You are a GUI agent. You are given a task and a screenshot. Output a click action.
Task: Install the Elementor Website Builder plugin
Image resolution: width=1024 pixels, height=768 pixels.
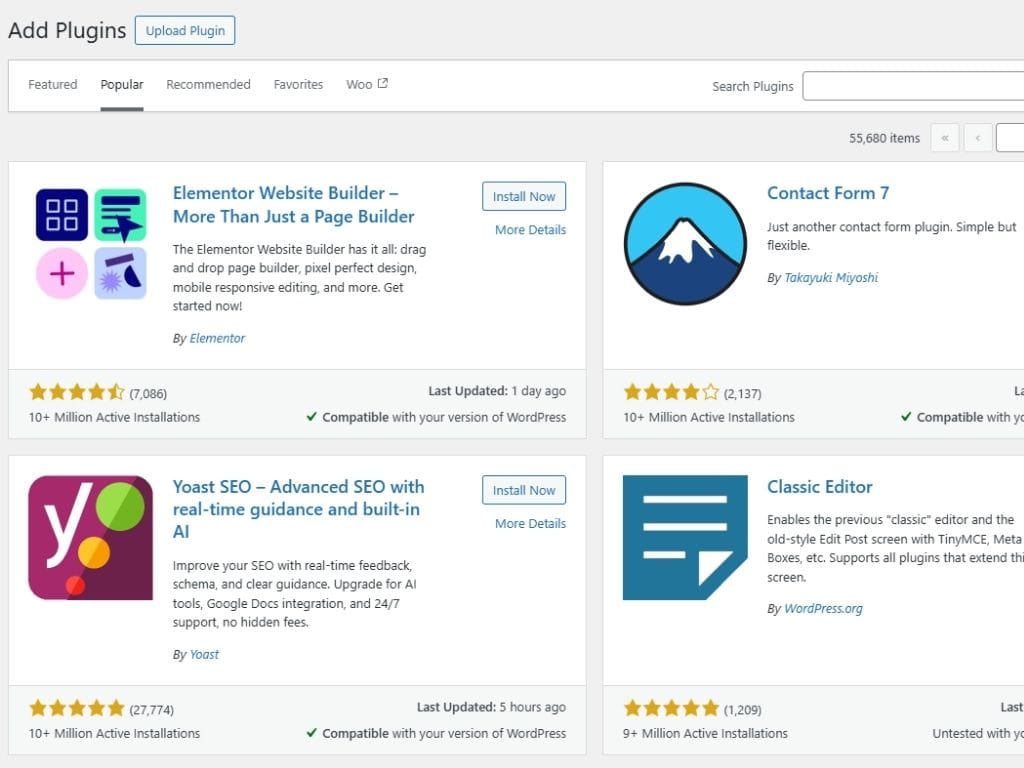click(524, 197)
